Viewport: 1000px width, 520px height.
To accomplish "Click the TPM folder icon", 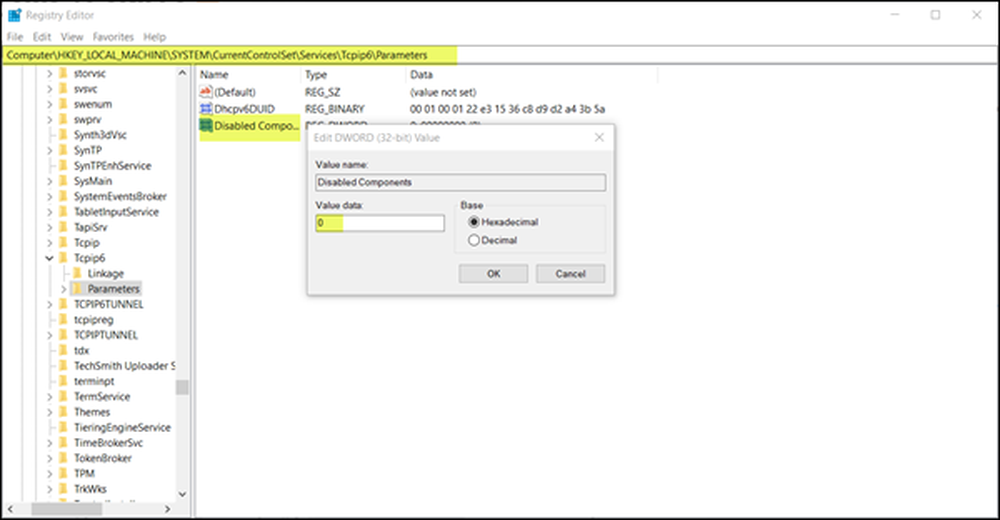I will 63,473.
